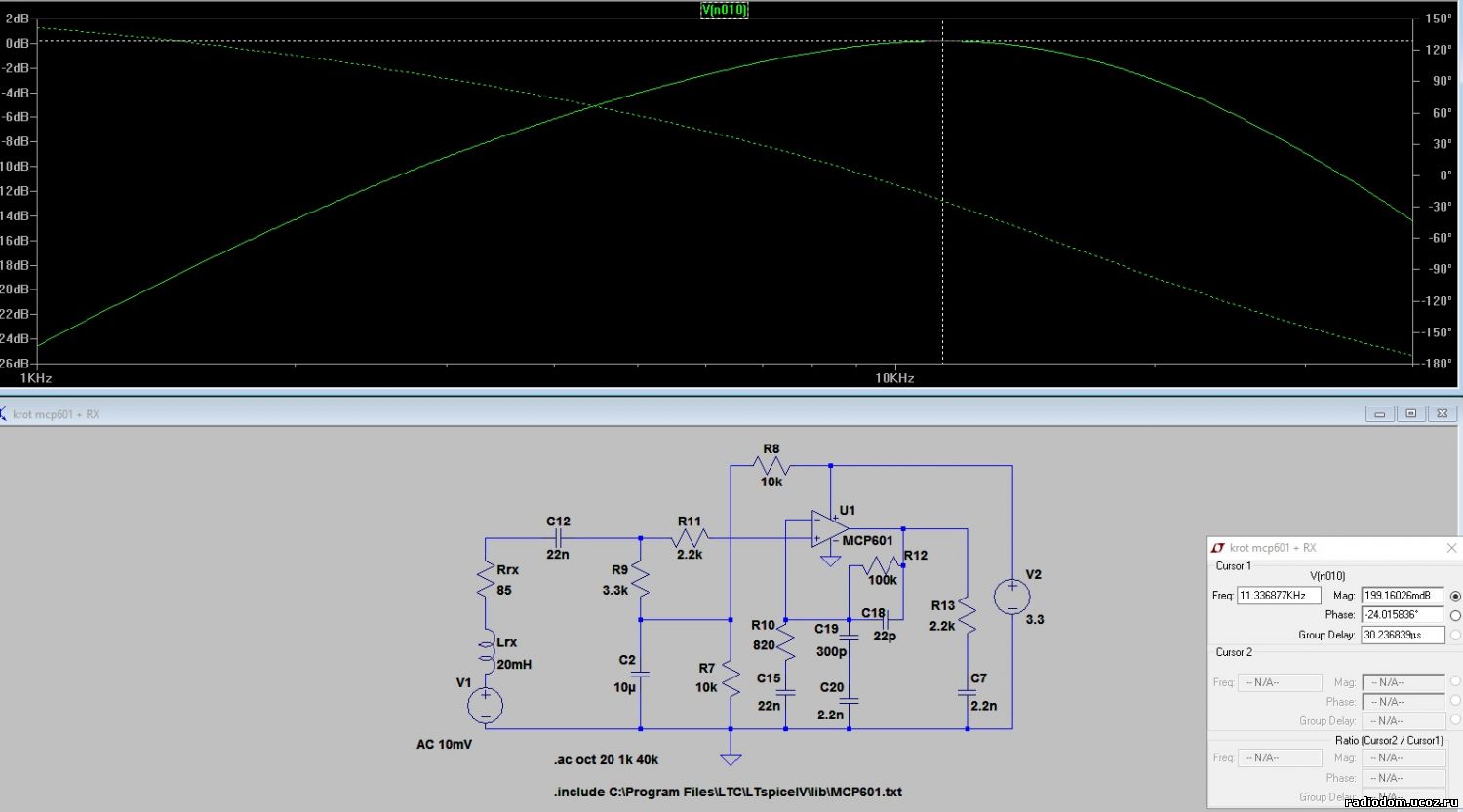Click the Cursor 2 Freq field
Image resolution: width=1463 pixels, height=812 pixels.
point(1279,682)
